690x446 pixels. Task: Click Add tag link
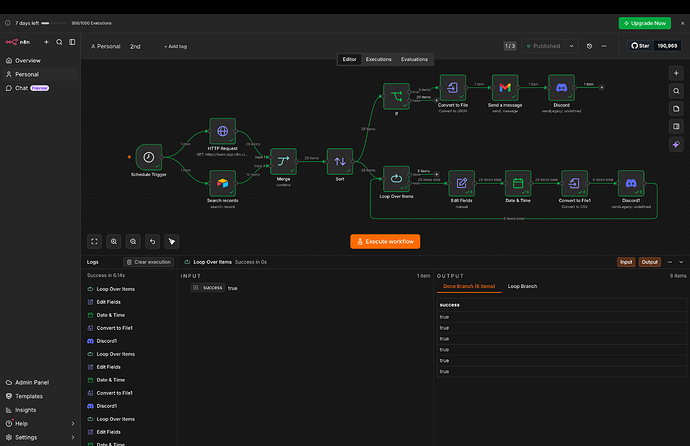coord(176,47)
